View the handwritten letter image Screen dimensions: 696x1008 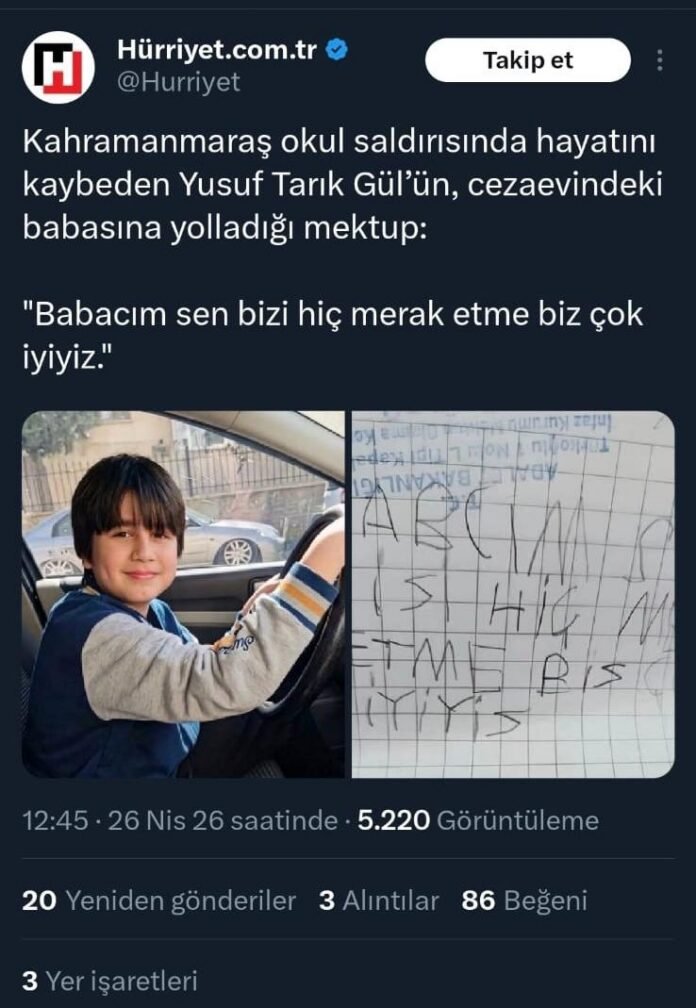click(513, 594)
